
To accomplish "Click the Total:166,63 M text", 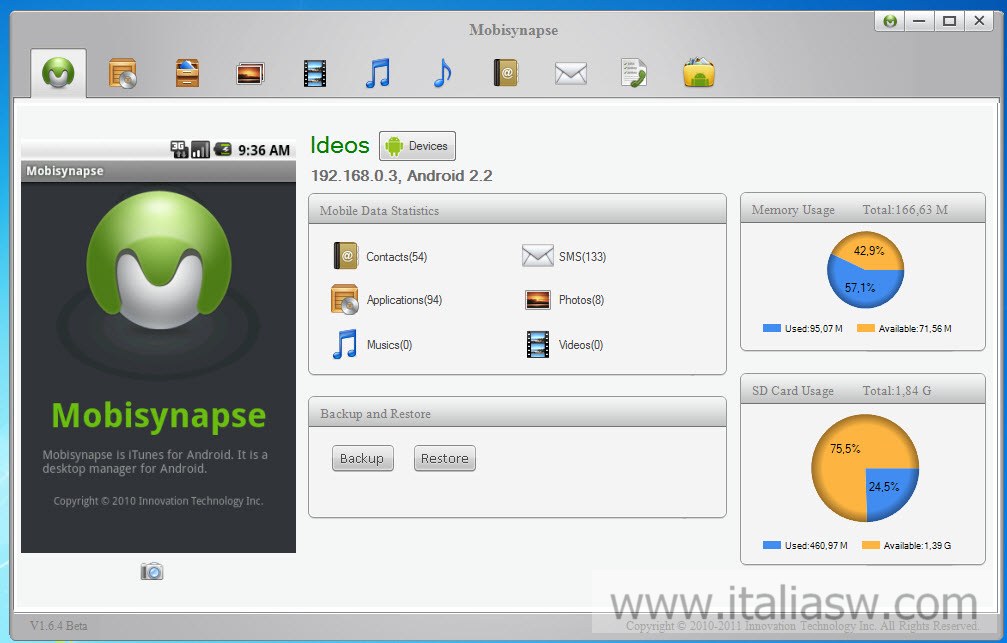I will 905,210.
